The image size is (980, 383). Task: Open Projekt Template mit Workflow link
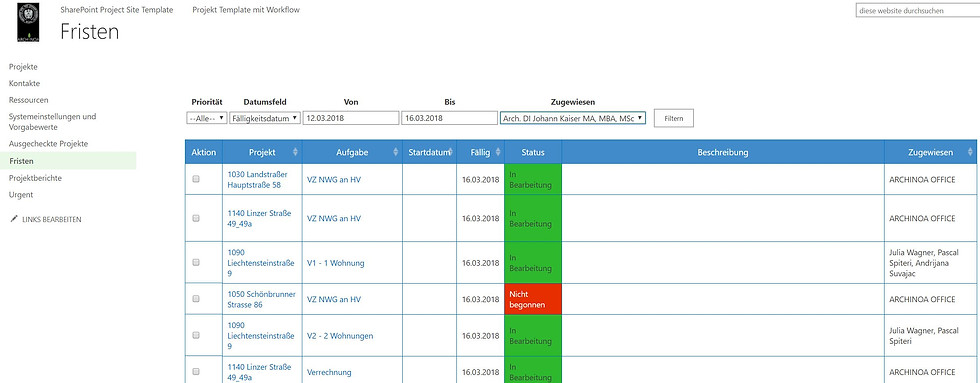click(x=246, y=10)
